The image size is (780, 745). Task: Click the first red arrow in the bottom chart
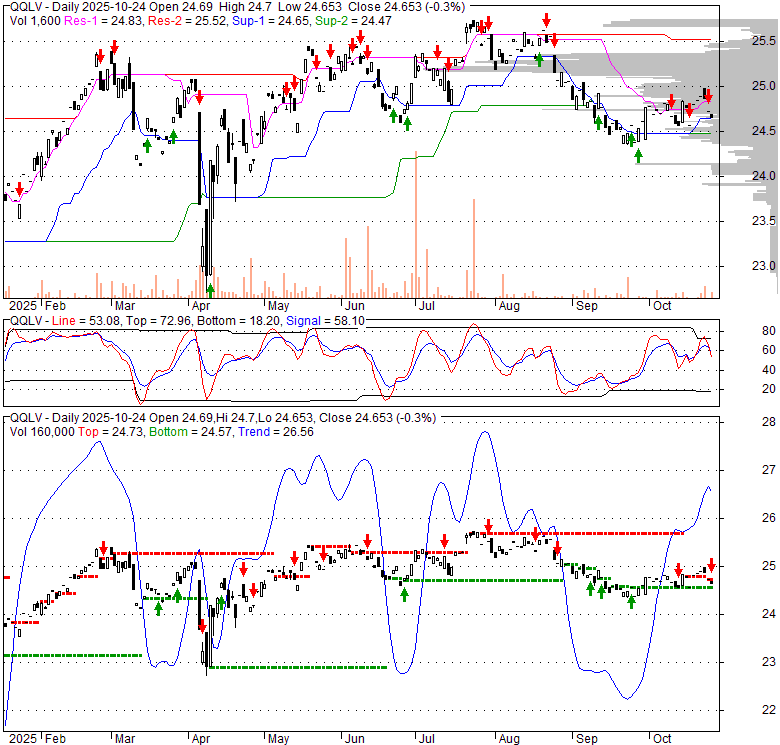coord(102,549)
